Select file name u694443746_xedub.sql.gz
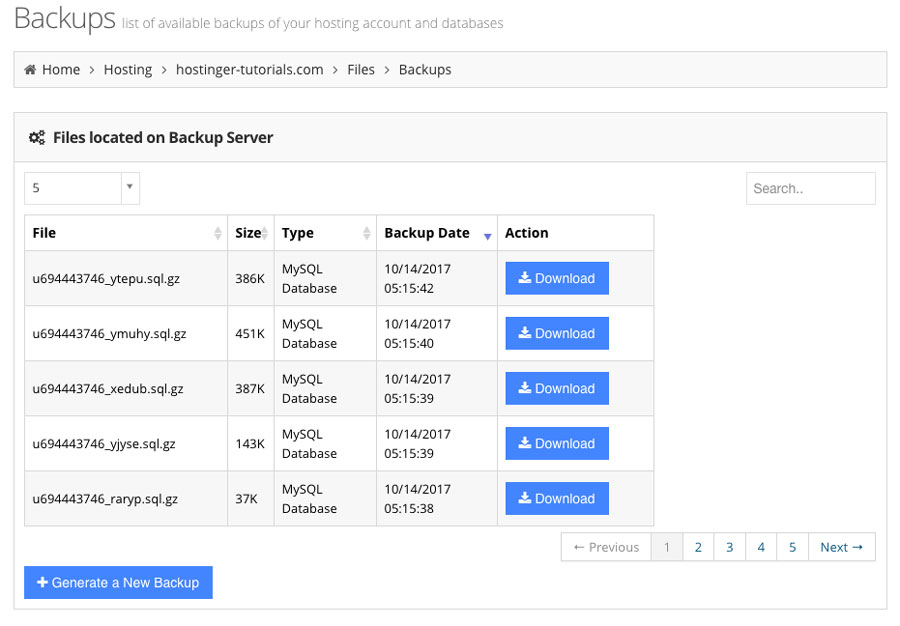The width and height of the screenshot is (900, 626). click(x=108, y=389)
